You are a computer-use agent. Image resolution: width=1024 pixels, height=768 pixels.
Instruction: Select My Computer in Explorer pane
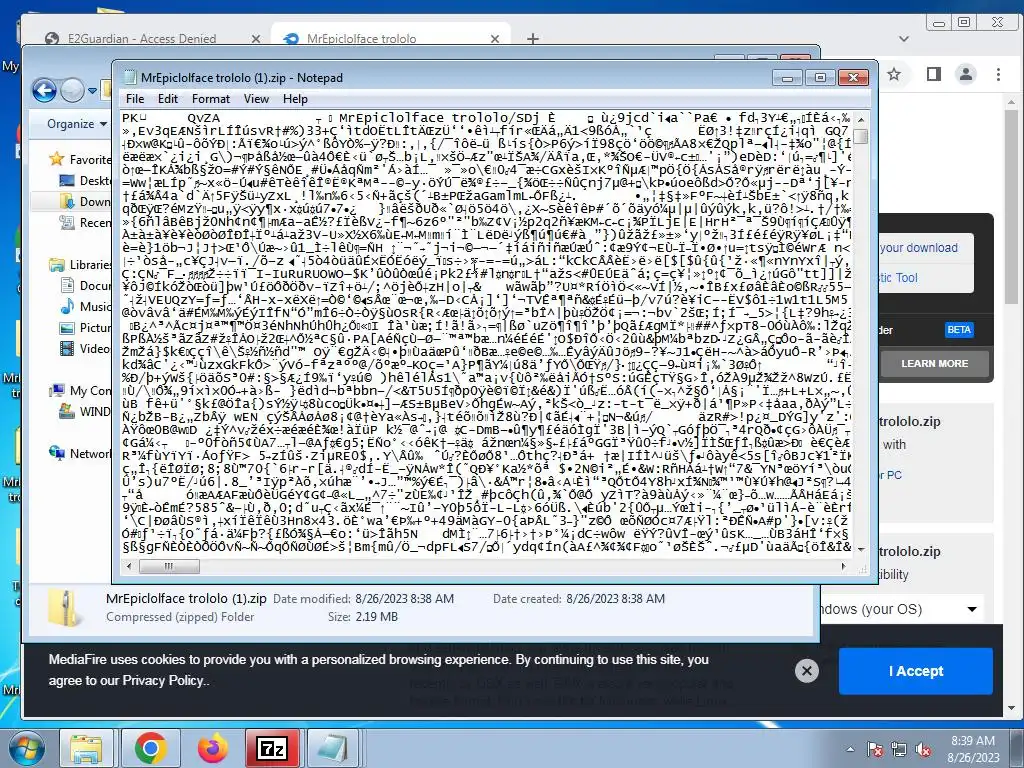(x=81, y=391)
